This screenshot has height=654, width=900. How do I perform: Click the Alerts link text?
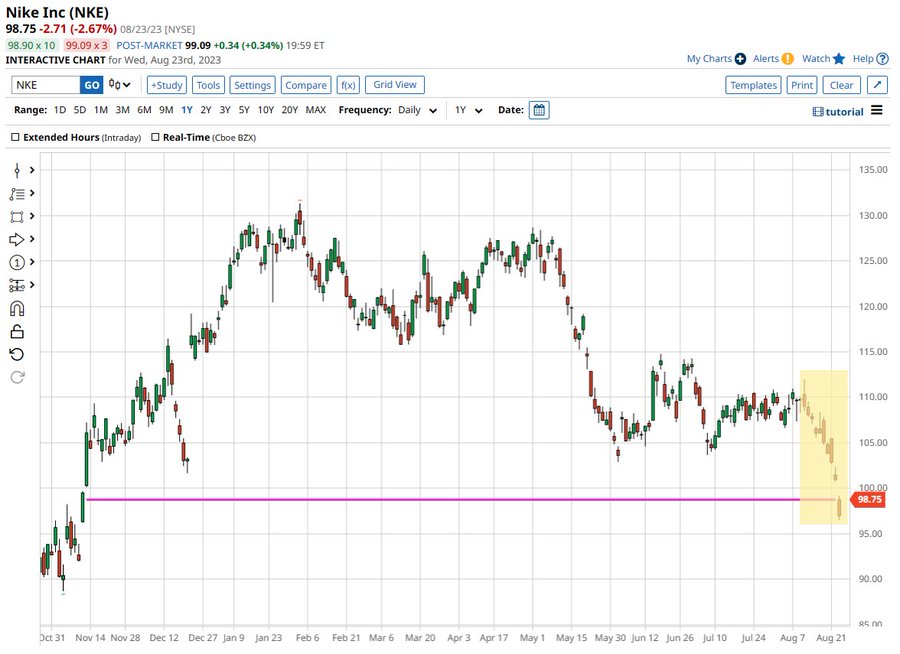[x=766, y=59]
